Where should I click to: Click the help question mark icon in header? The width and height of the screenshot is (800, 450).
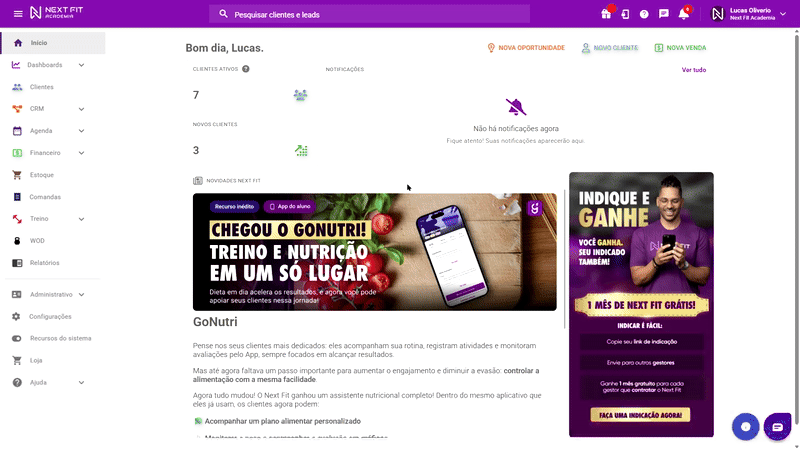(x=644, y=14)
